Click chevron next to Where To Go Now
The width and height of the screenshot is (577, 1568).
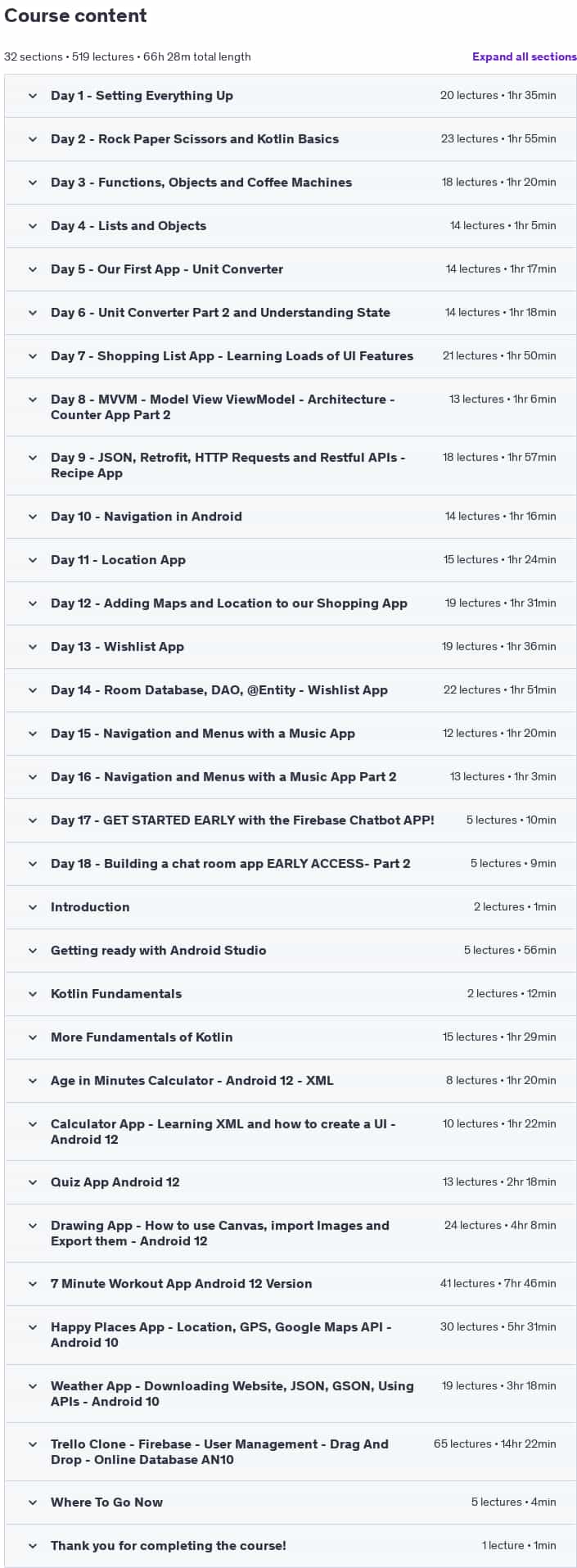33,1502
